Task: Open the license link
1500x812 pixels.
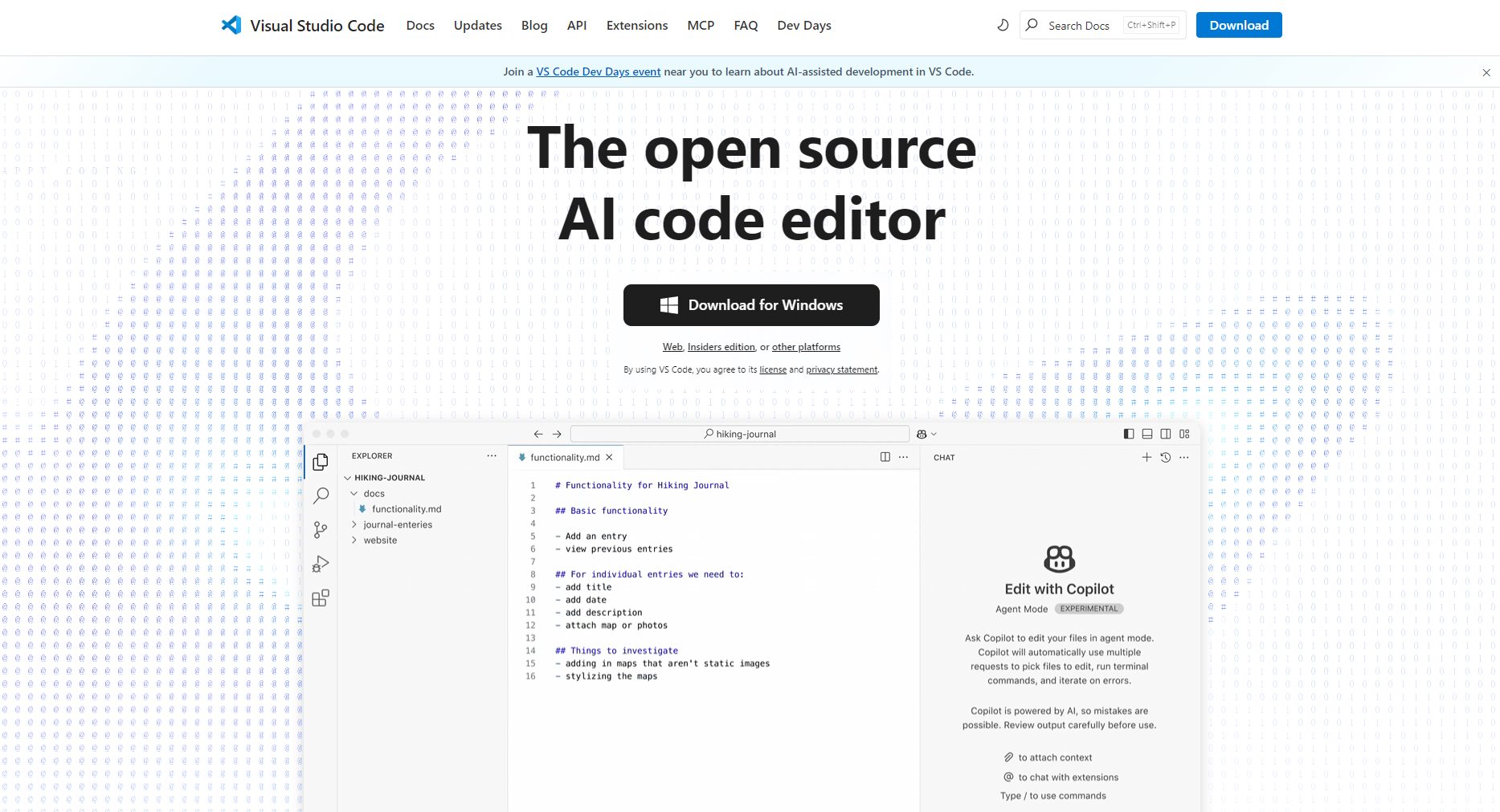Action: click(x=773, y=369)
